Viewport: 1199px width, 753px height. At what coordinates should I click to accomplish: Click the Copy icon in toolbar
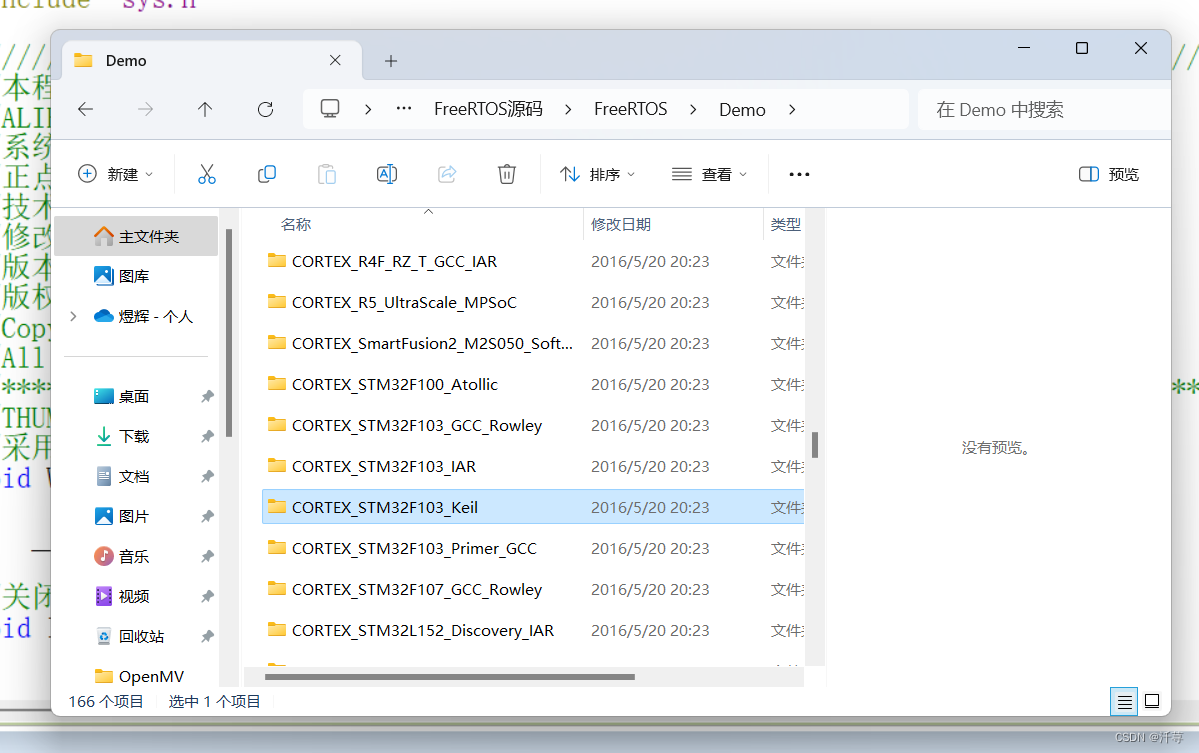pyautogui.click(x=267, y=174)
